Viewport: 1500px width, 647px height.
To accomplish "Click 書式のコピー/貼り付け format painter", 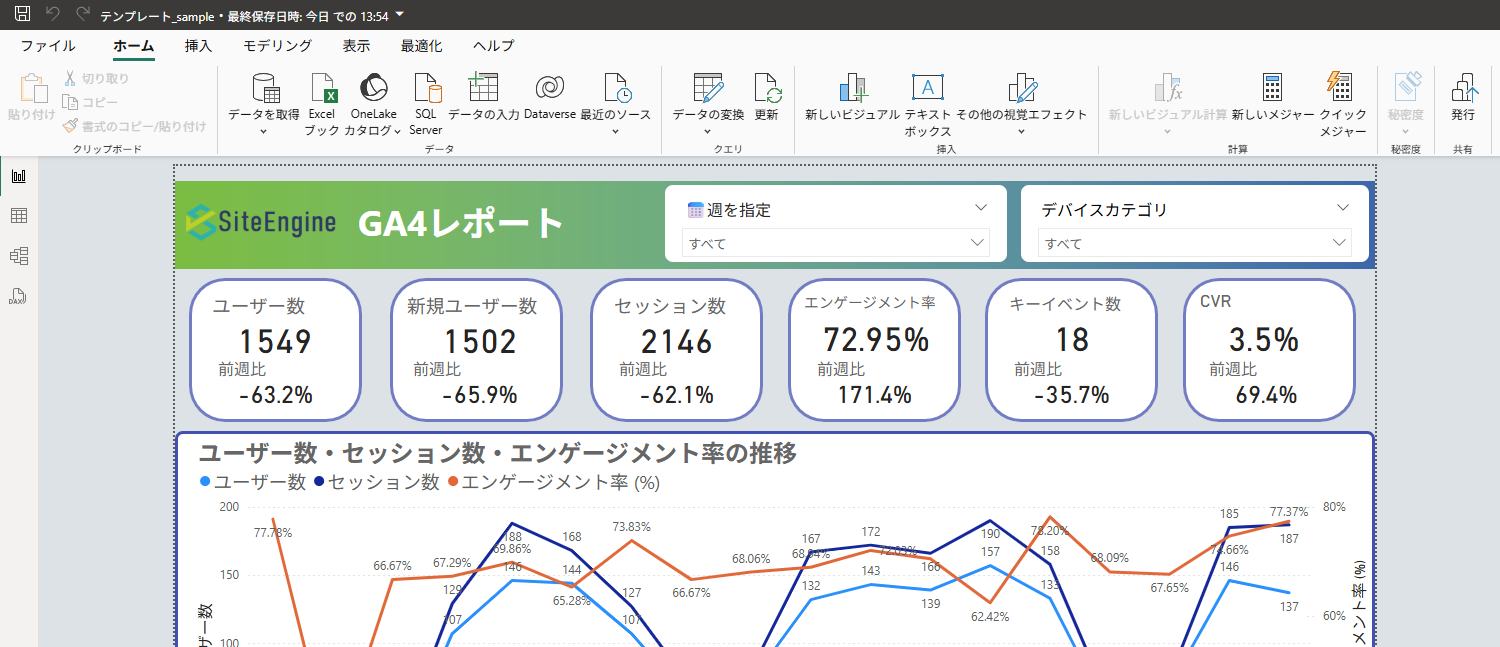I will click(134, 126).
